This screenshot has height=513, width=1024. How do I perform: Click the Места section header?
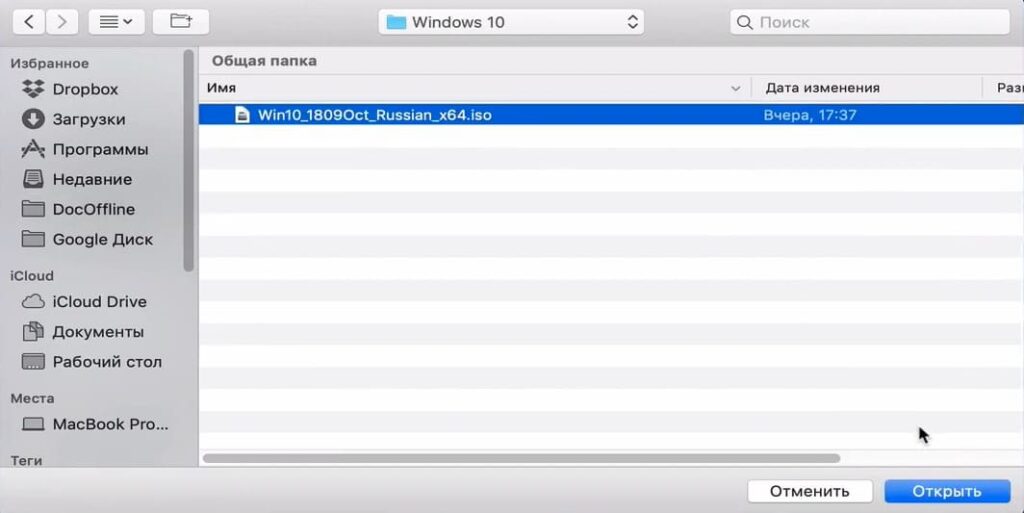coord(32,398)
